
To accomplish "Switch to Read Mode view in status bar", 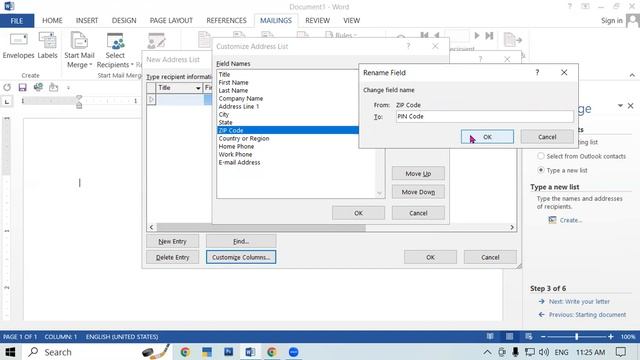I will pos(490,337).
